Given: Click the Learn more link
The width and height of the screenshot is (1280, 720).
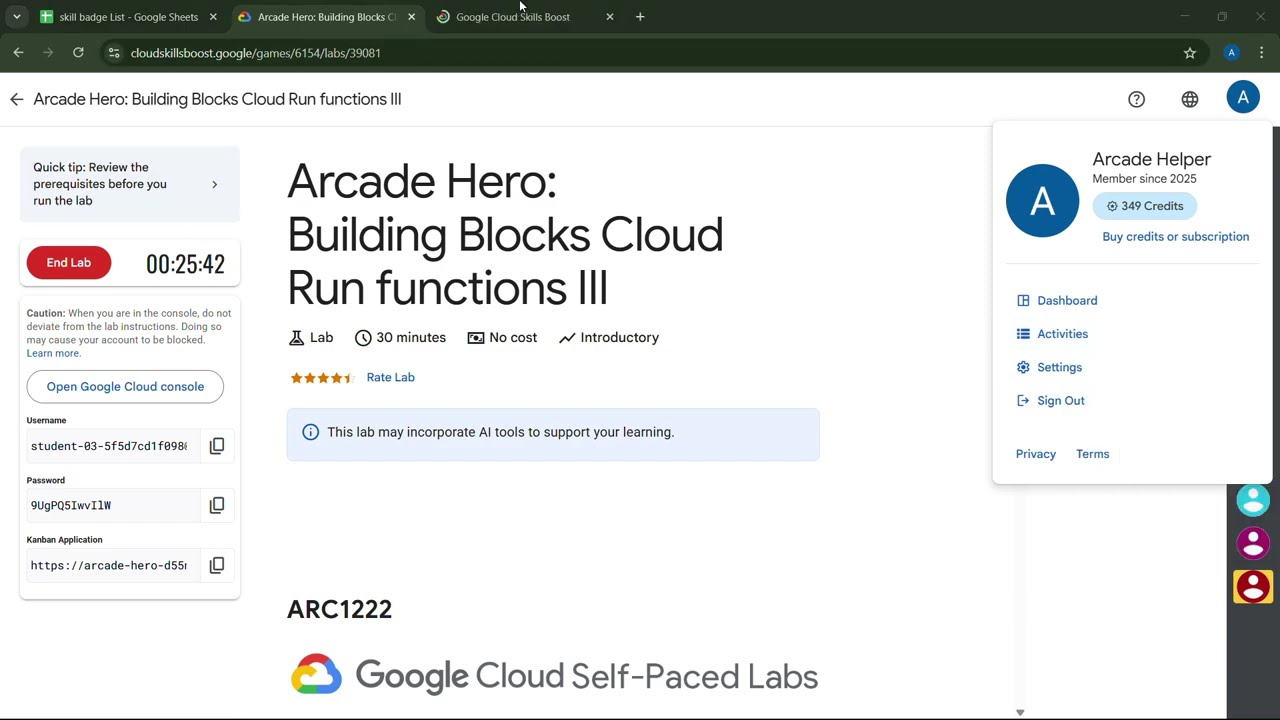Looking at the screenshot, I should [53, 353].
